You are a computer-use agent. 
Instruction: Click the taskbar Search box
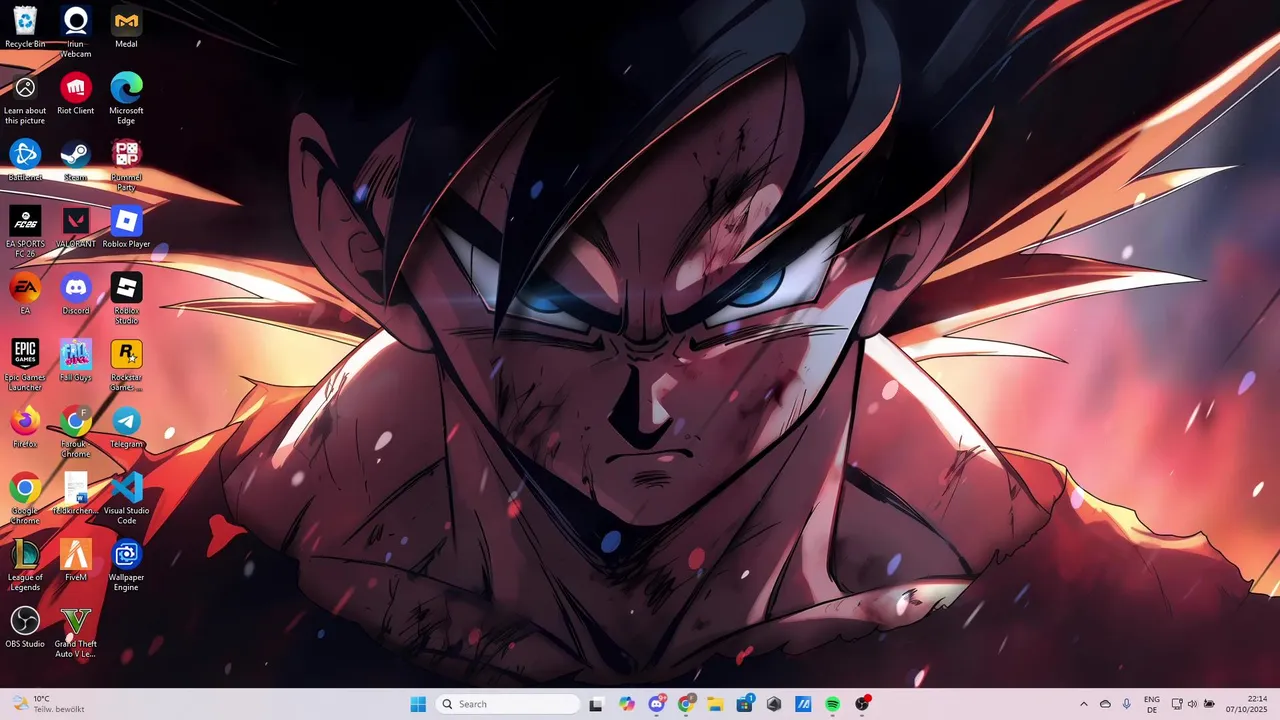click(x=508, y=704)
